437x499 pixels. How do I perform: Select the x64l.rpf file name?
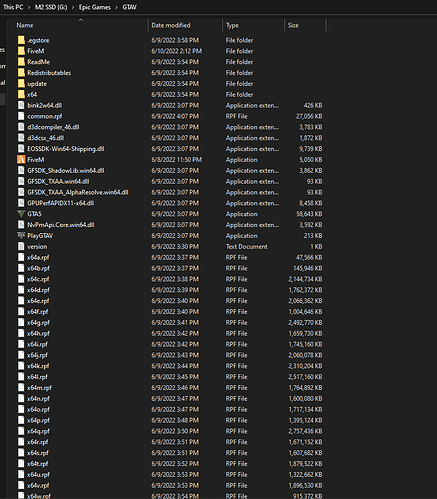tap(37, 377)
